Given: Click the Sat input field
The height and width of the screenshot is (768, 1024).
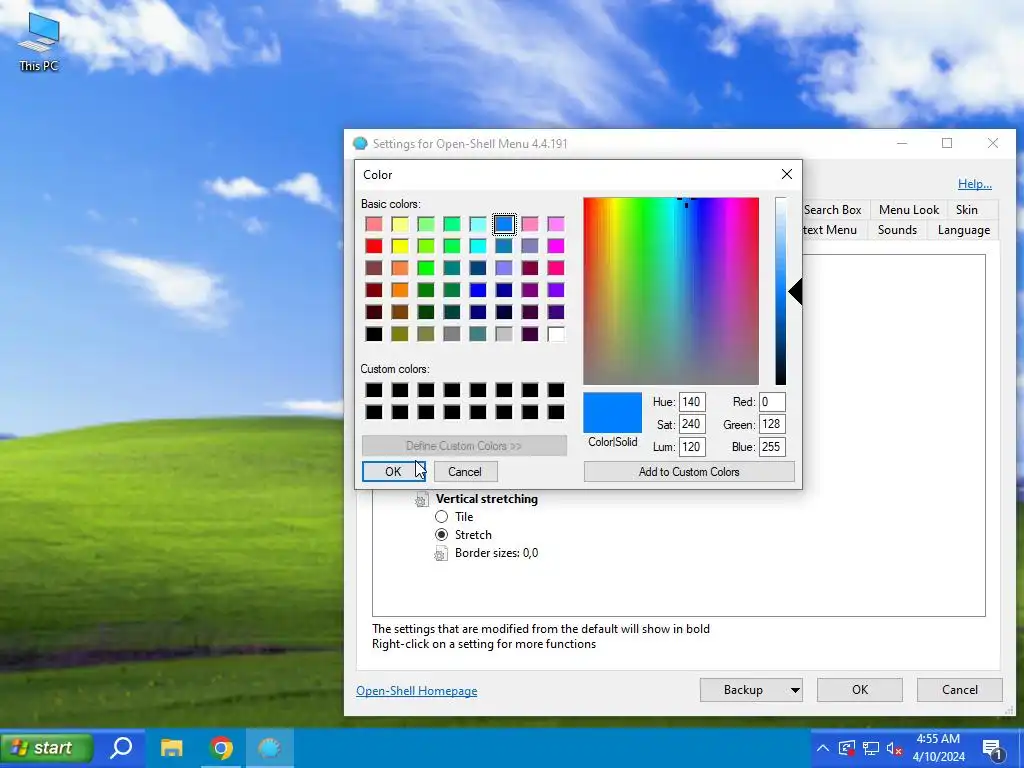Looking at the screenshot, I should 692,424.
